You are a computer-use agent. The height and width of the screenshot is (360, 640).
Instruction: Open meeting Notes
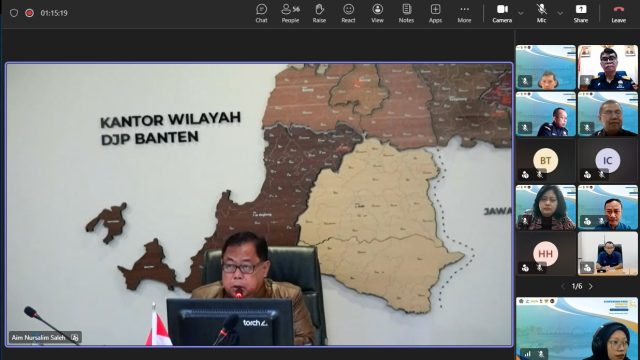point(406,13)
